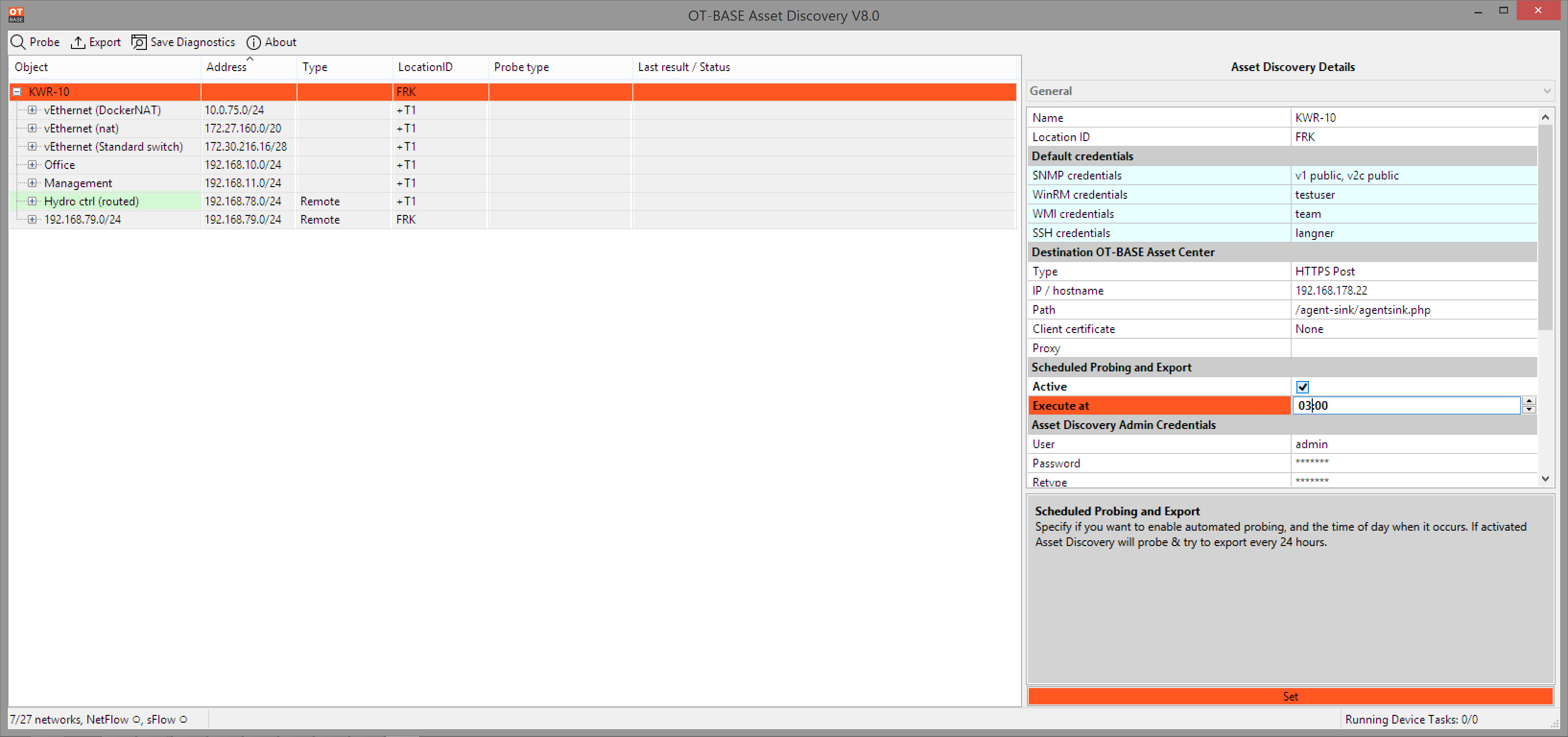Image resolution: width=1568 pixels, height=737 pixels.
Task: Click the Save Diagnostics icon
Action: (139, 42)
